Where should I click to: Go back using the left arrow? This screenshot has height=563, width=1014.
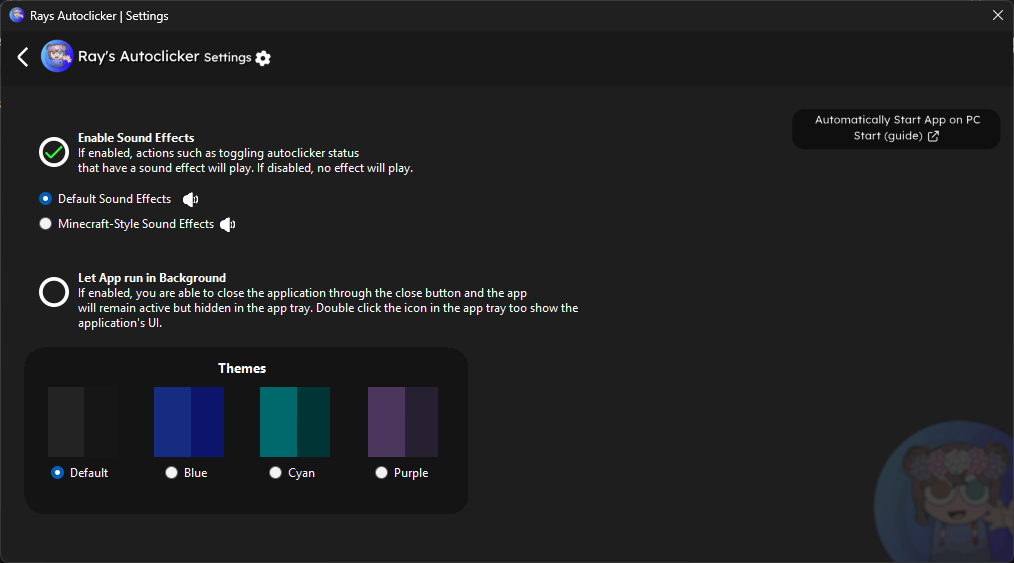pyautogui.click(x=23, y=57)
